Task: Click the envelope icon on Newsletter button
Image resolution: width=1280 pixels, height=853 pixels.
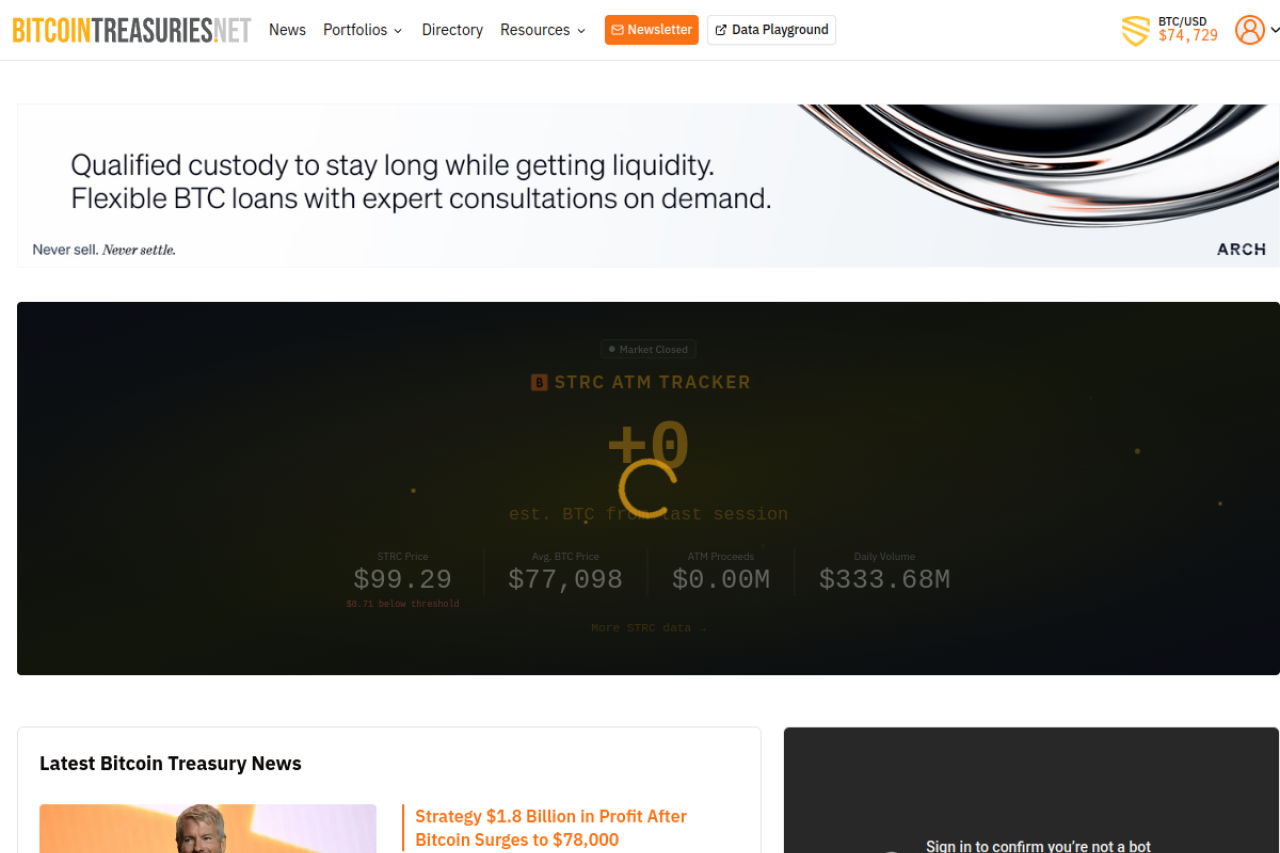Action: click(618, 30)
